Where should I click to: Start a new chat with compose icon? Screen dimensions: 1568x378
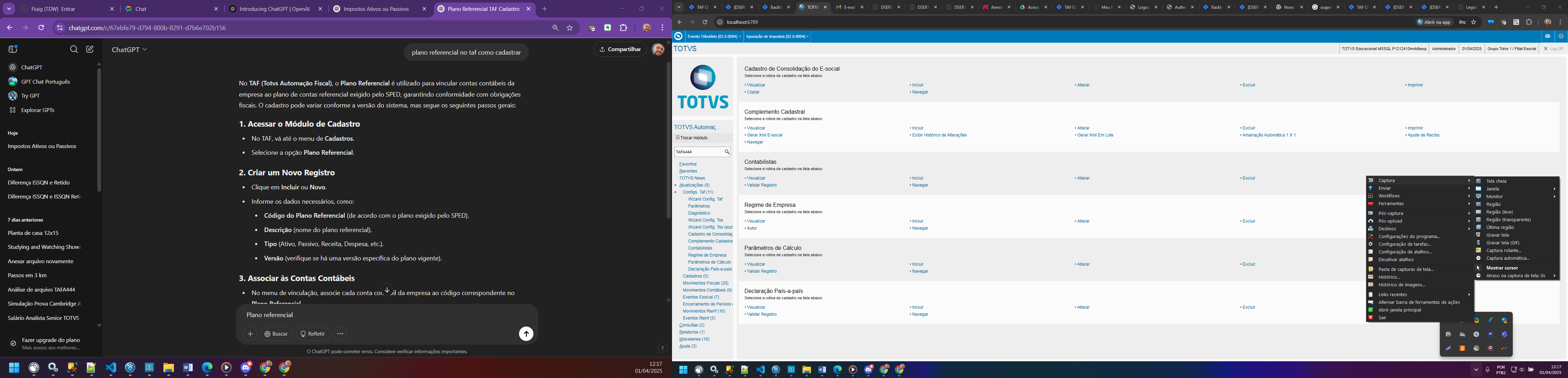pyautogui.click(x=90, y=49)
